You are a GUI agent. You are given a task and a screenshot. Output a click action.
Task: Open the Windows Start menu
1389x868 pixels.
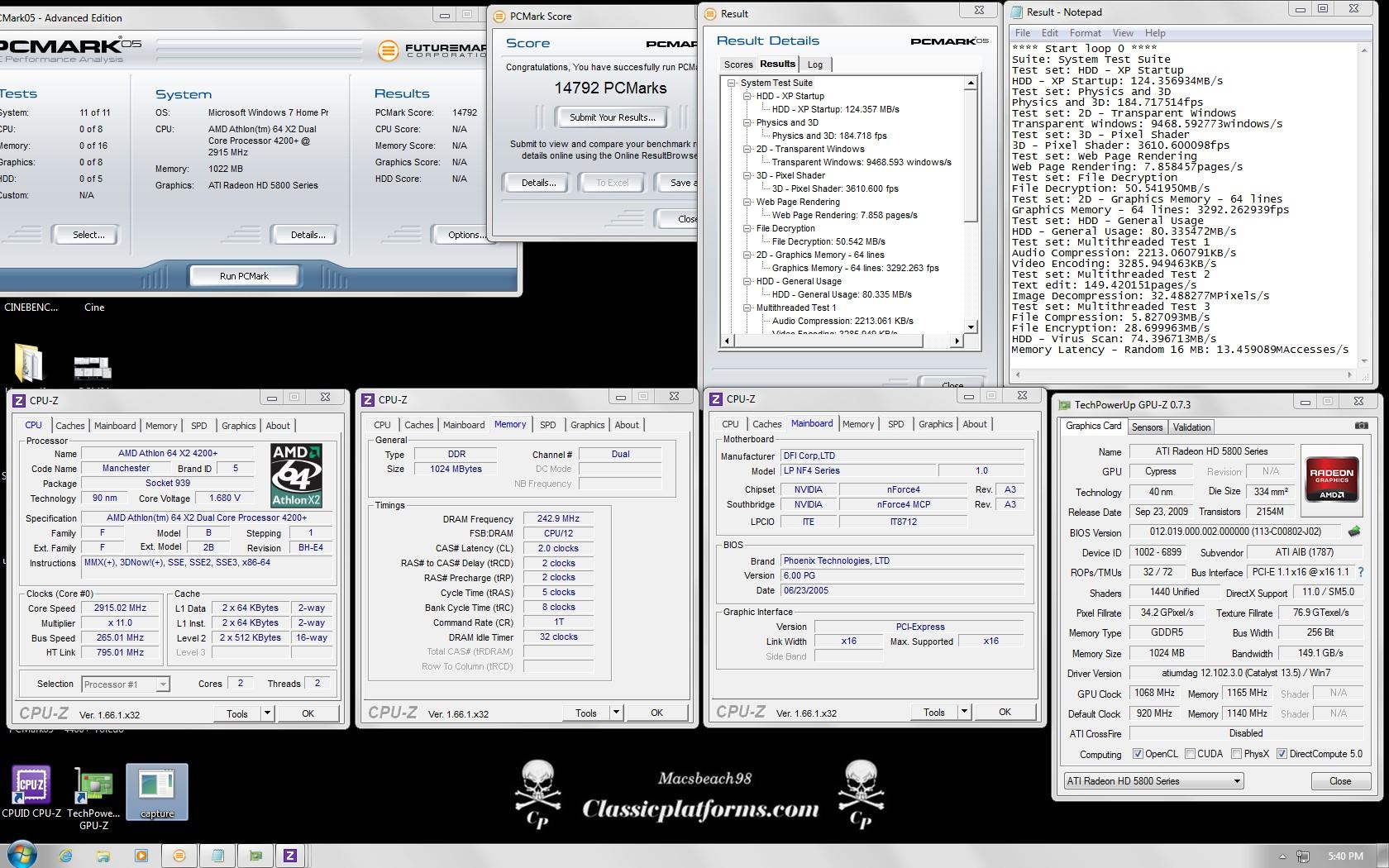[21, 855]
